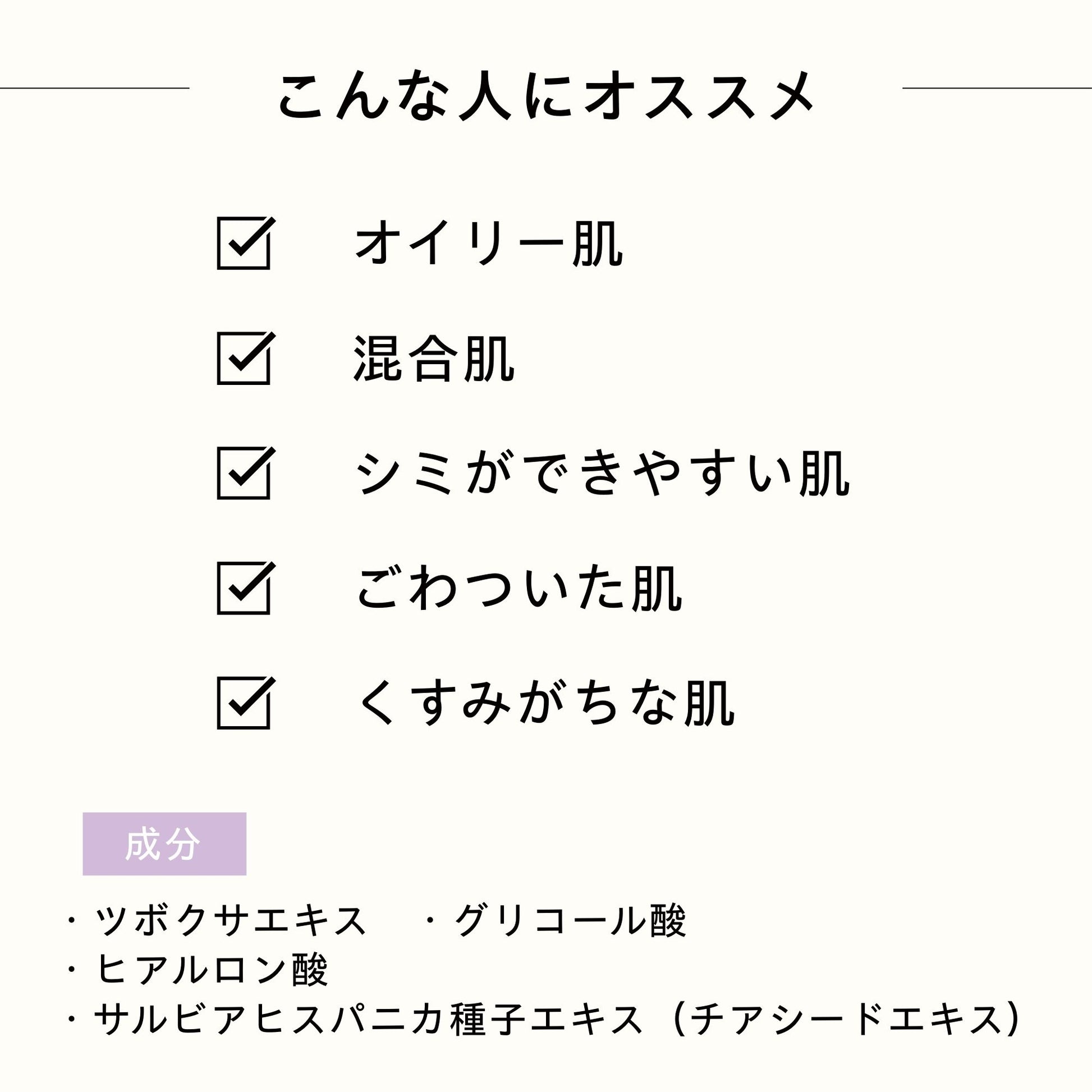Screen dimensions: 1092x1092
Task: Click the horizontal line right of the heading
Action: (x=997, y=88)
